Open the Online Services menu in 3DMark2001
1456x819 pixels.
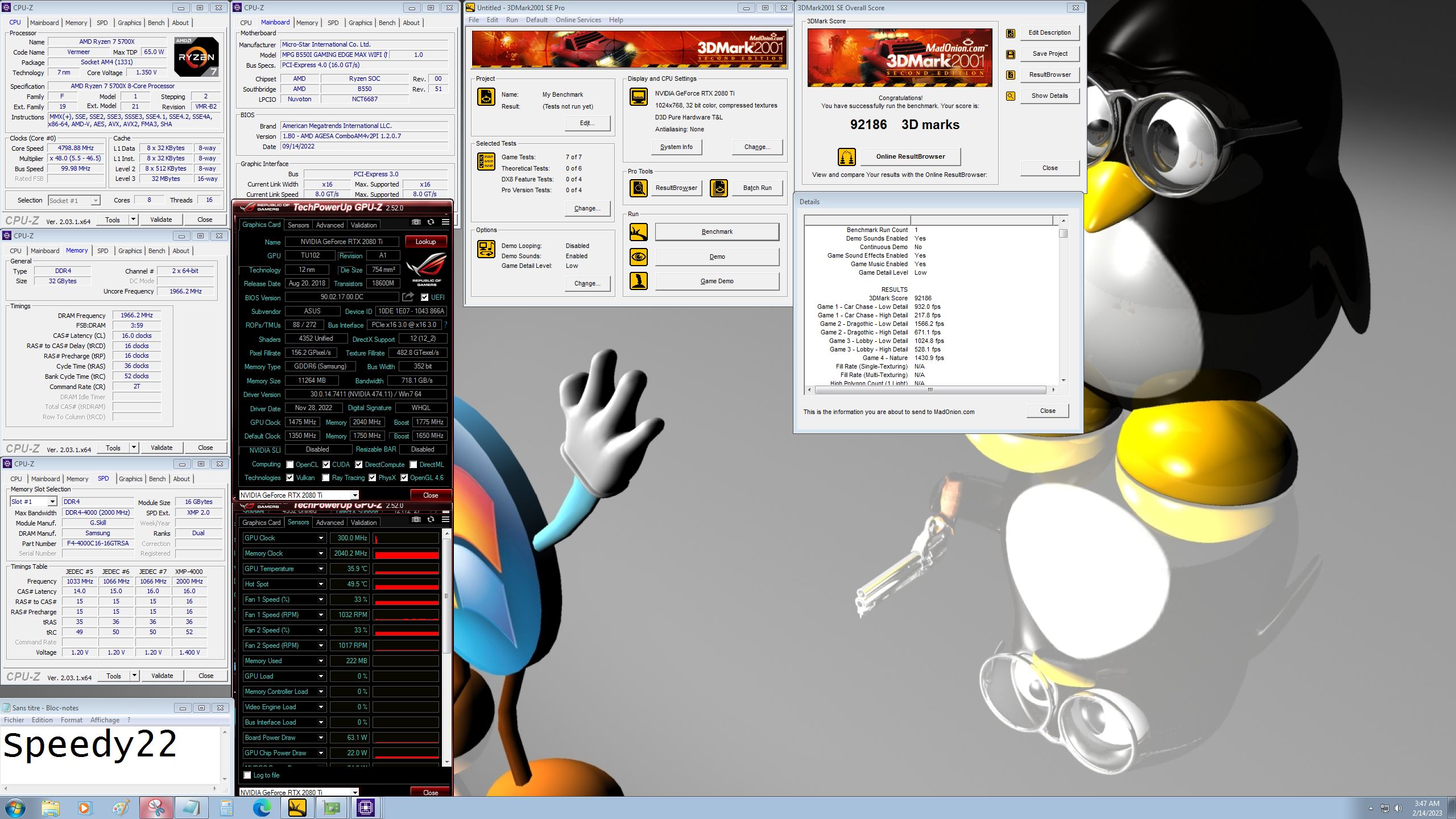578,20
